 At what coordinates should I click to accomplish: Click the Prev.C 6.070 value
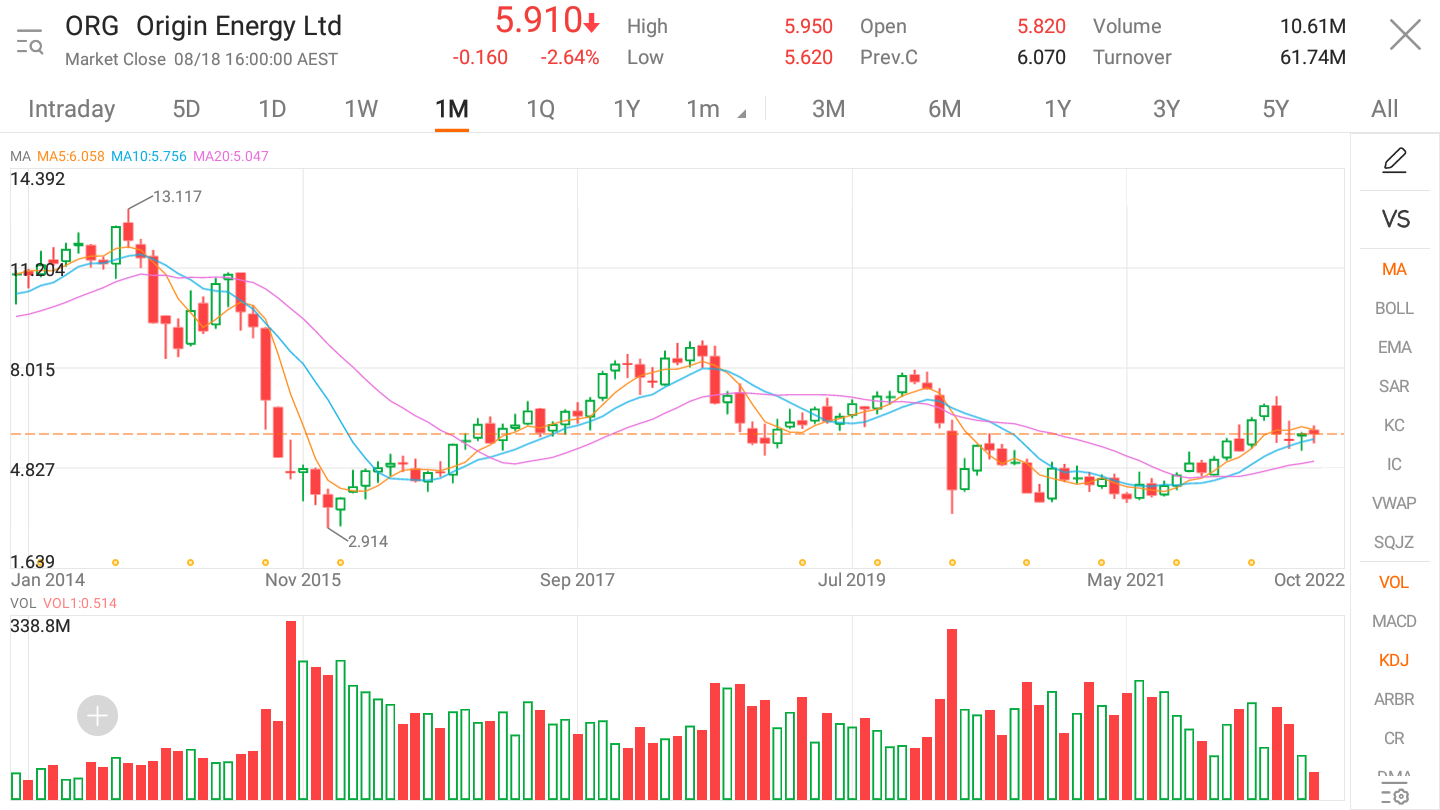pyautogui.click(x=1041, y=57)
